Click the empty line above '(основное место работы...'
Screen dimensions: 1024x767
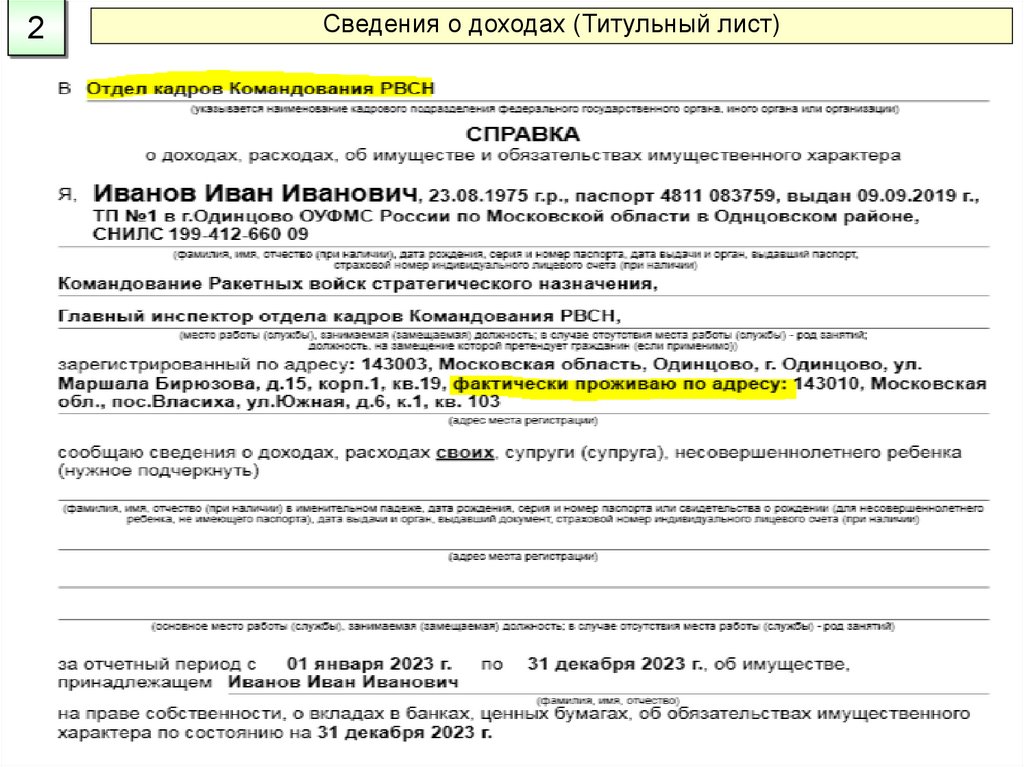click(524, 608)
